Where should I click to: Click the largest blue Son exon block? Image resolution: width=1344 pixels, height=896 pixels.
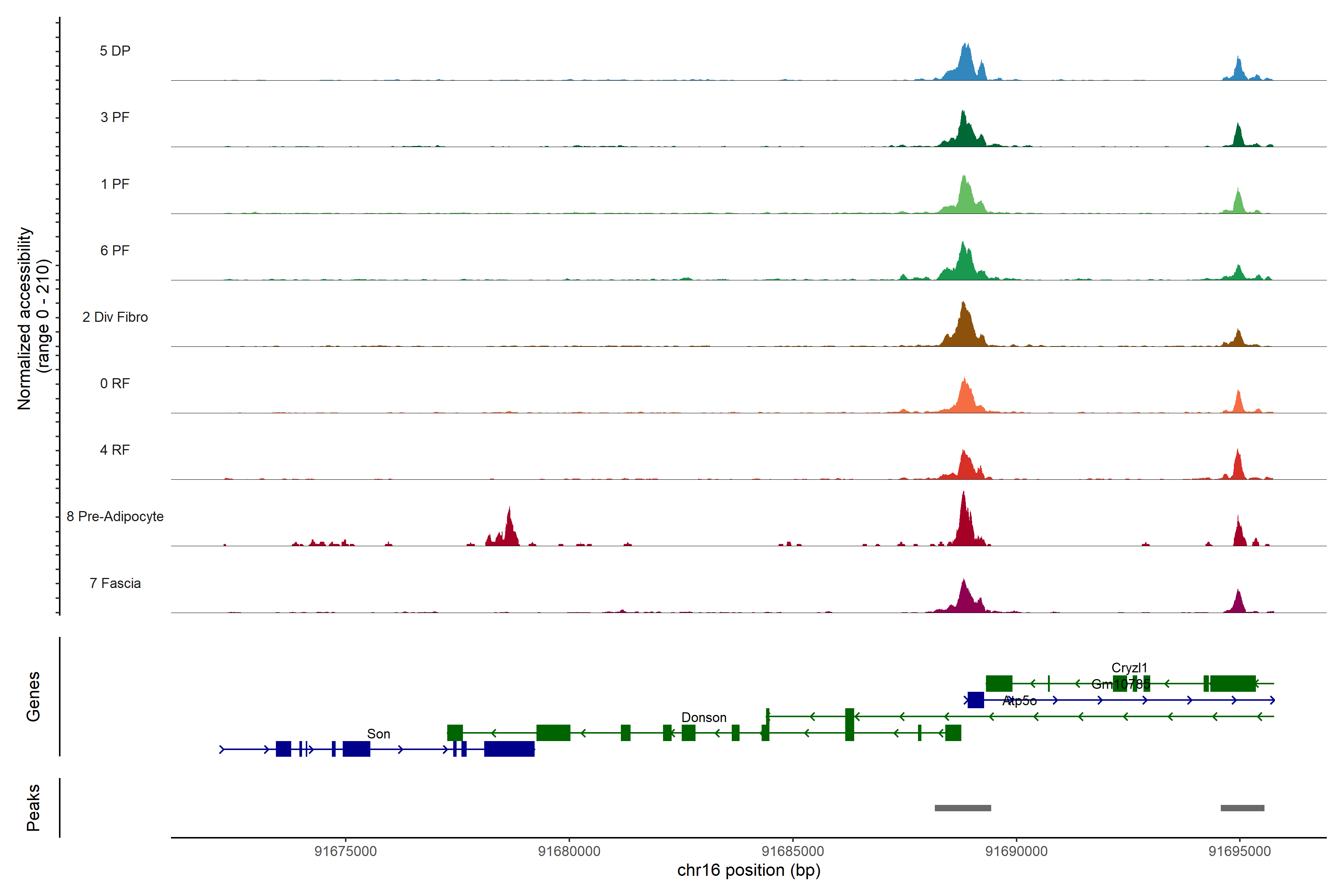click(509, 749)
